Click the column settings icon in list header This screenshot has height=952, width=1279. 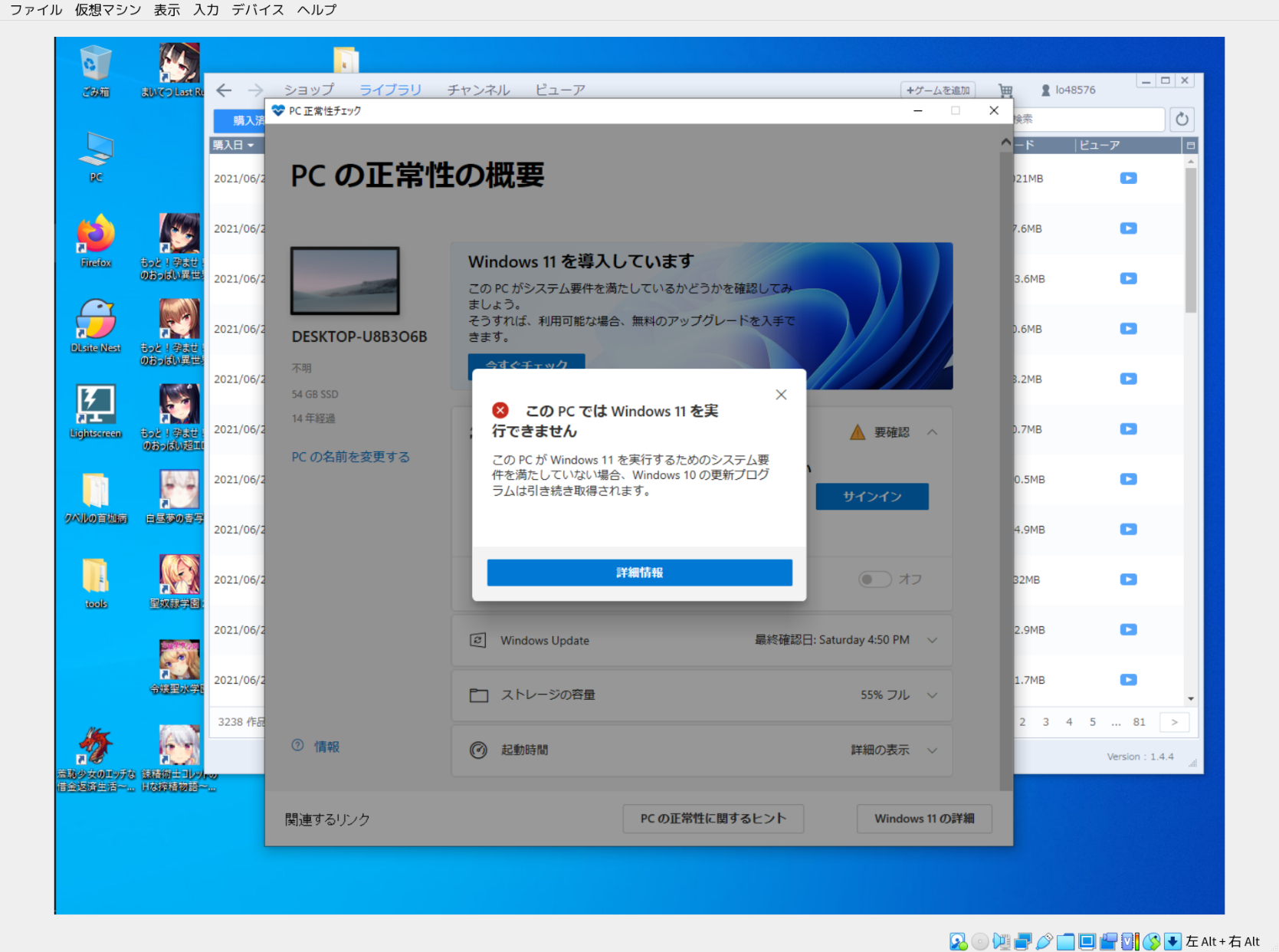[1190, 145]
